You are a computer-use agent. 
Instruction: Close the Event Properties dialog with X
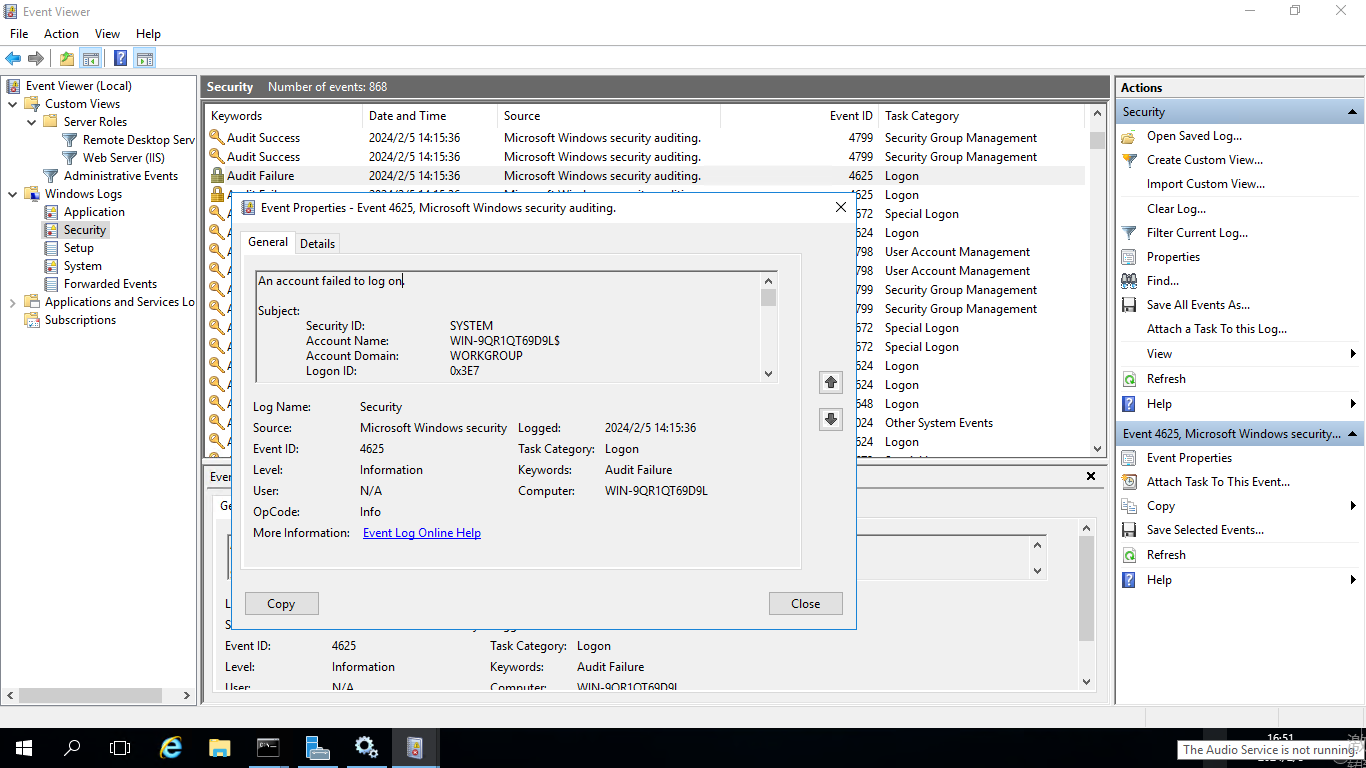tap(841, 207)
